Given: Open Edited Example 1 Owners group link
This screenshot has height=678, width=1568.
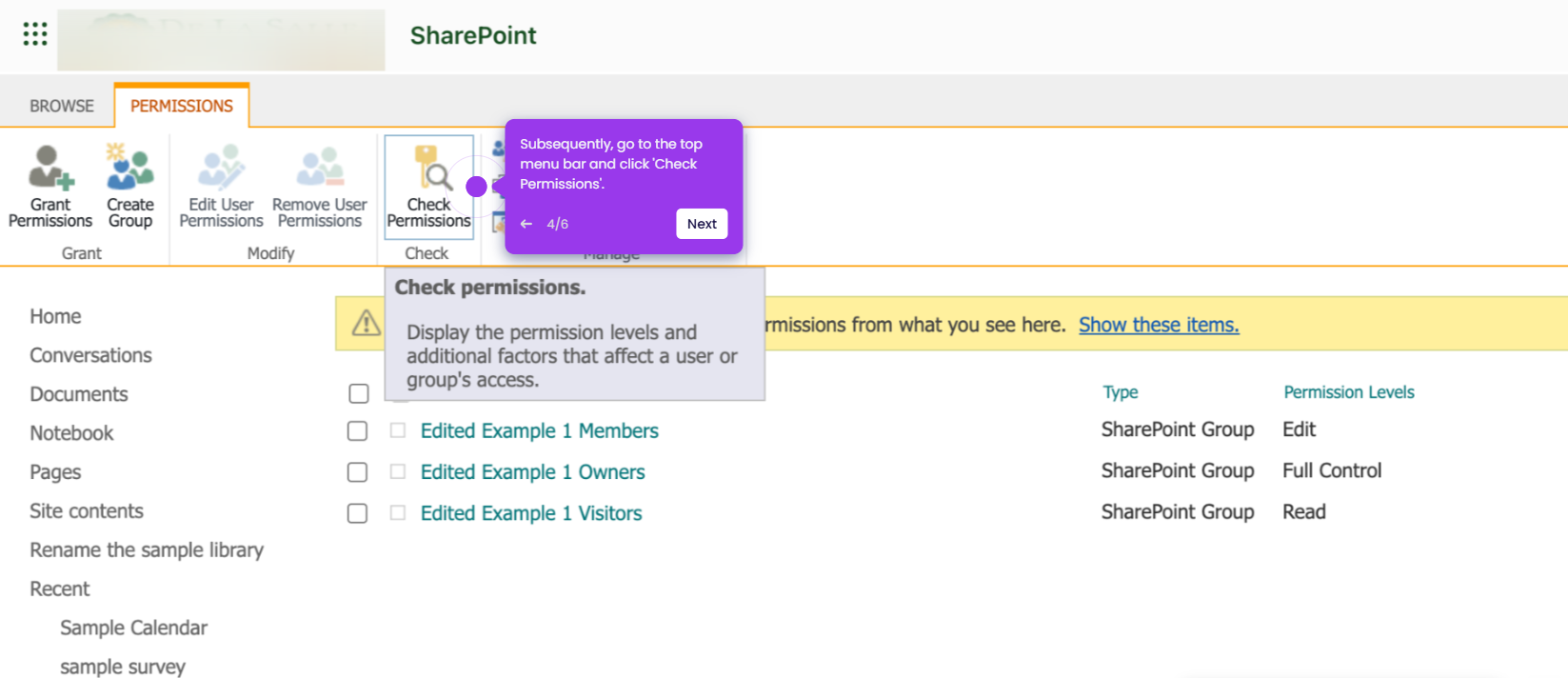Looking at the screenshot, I should tap(533, 472).
